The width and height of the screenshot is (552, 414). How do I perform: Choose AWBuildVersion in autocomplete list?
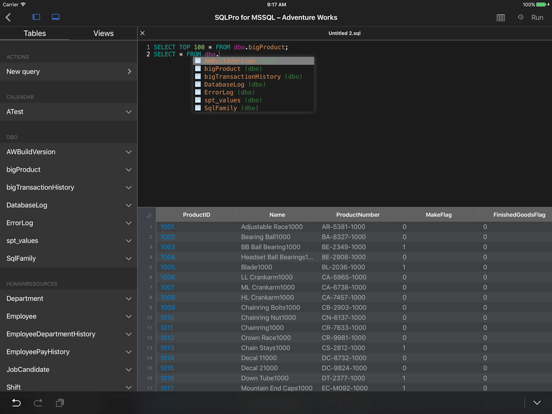(x=253, y=61)
